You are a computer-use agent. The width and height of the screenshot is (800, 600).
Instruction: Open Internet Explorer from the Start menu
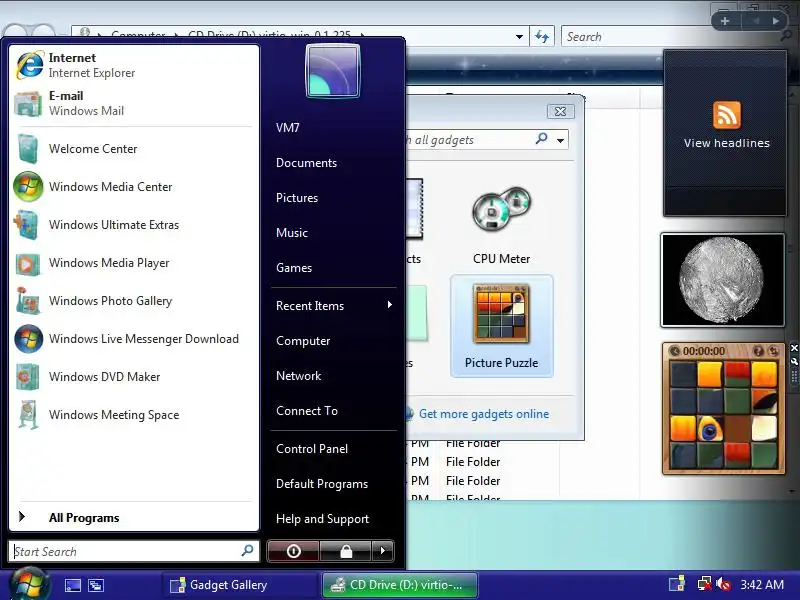(x=134, y=65)
